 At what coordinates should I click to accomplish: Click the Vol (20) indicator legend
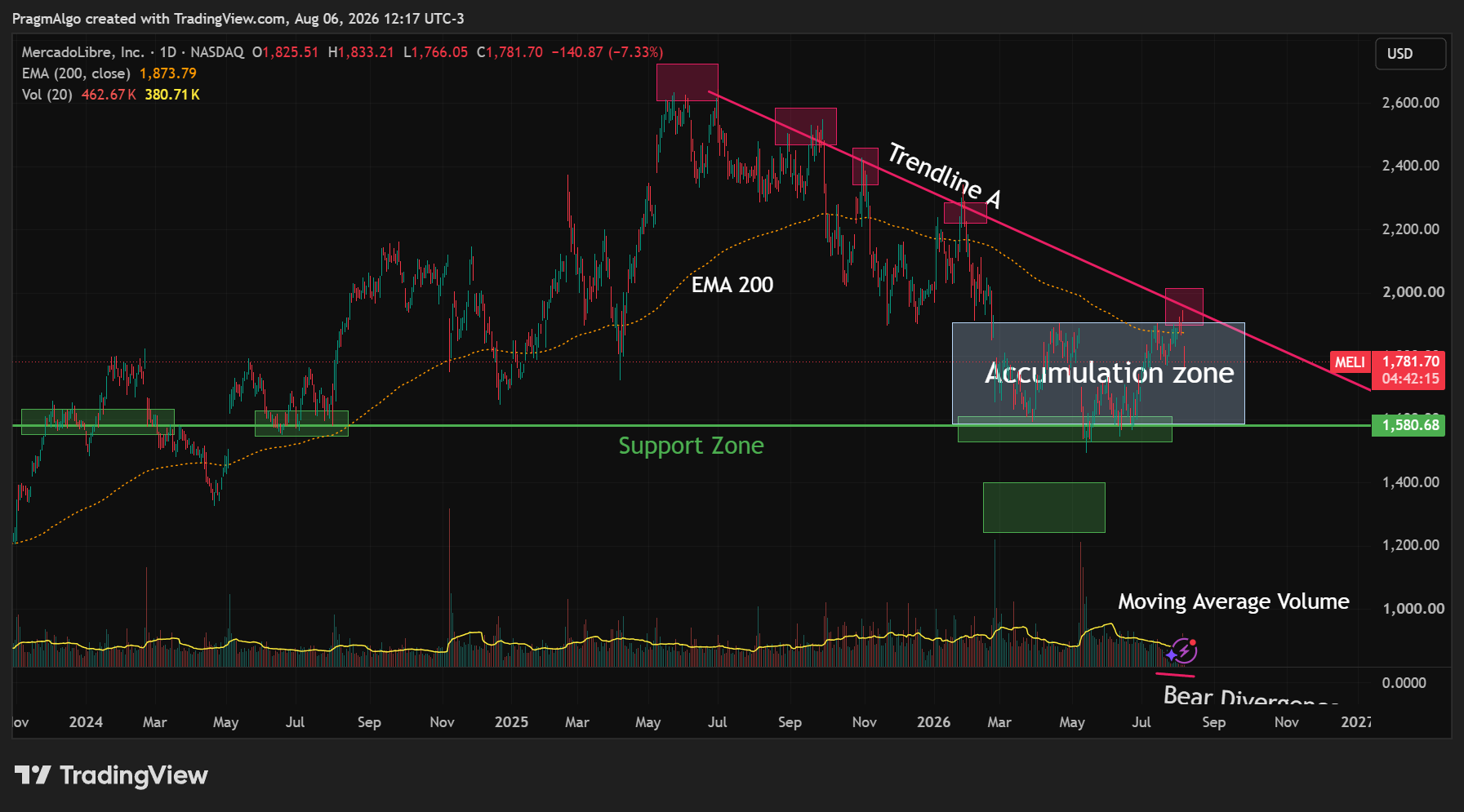[47, 95]
